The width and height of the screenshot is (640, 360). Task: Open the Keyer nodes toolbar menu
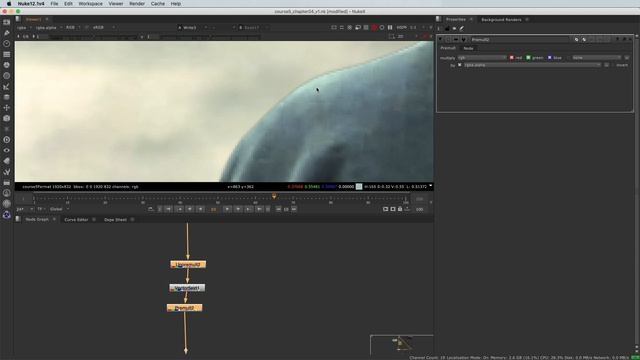point(7,86)
